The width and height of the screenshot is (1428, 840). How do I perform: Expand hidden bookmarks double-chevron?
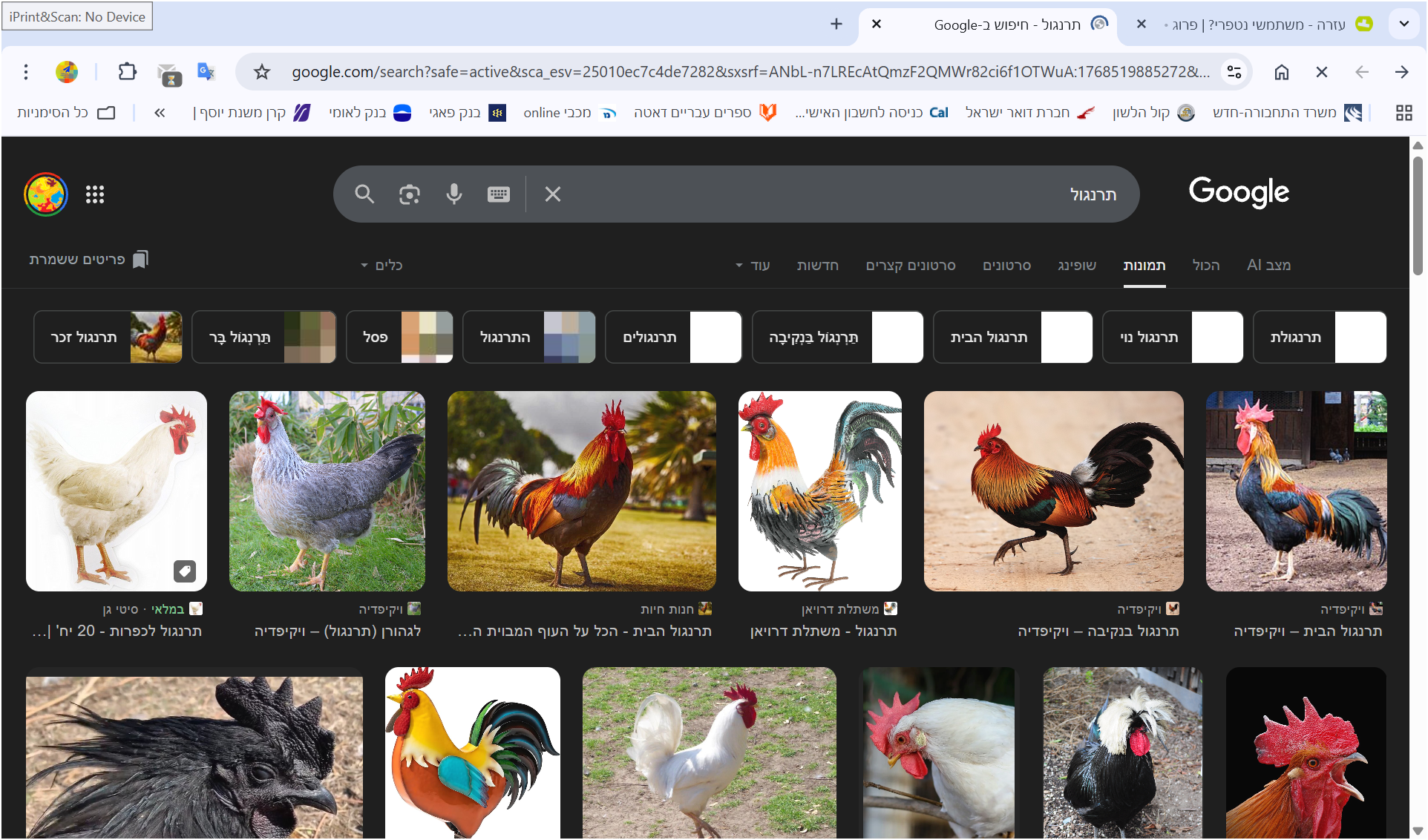160,113
